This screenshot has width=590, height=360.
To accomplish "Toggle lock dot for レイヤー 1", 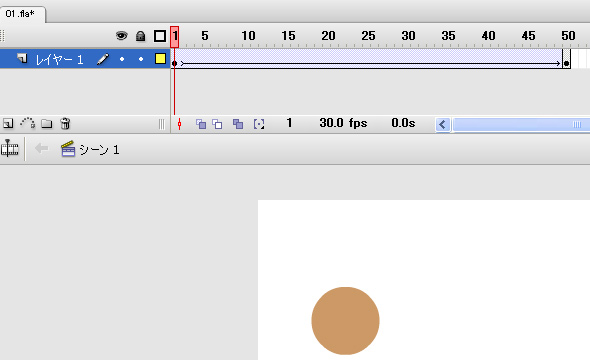I will click(141, 59).
